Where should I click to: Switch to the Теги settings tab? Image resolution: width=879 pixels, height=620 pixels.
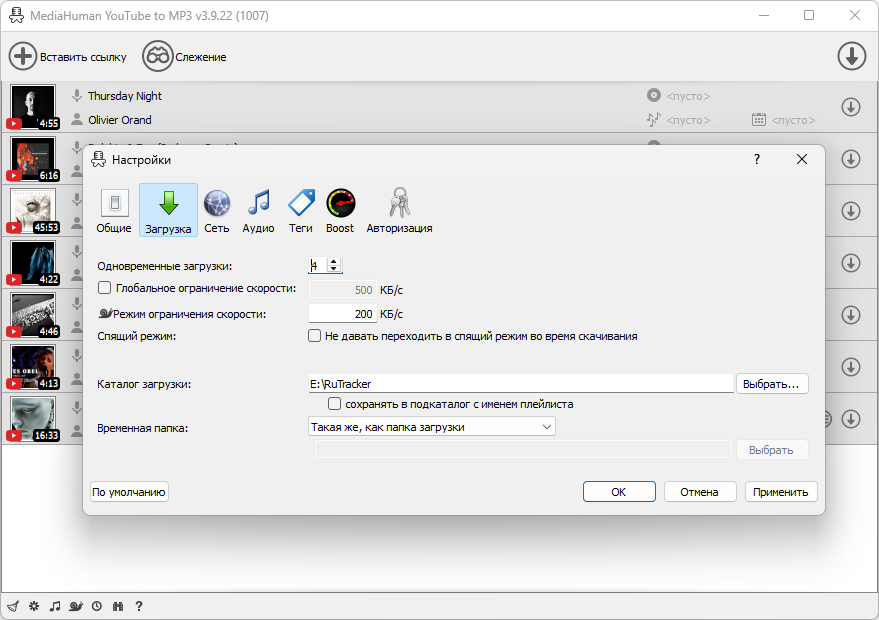[x=301, y=211]
